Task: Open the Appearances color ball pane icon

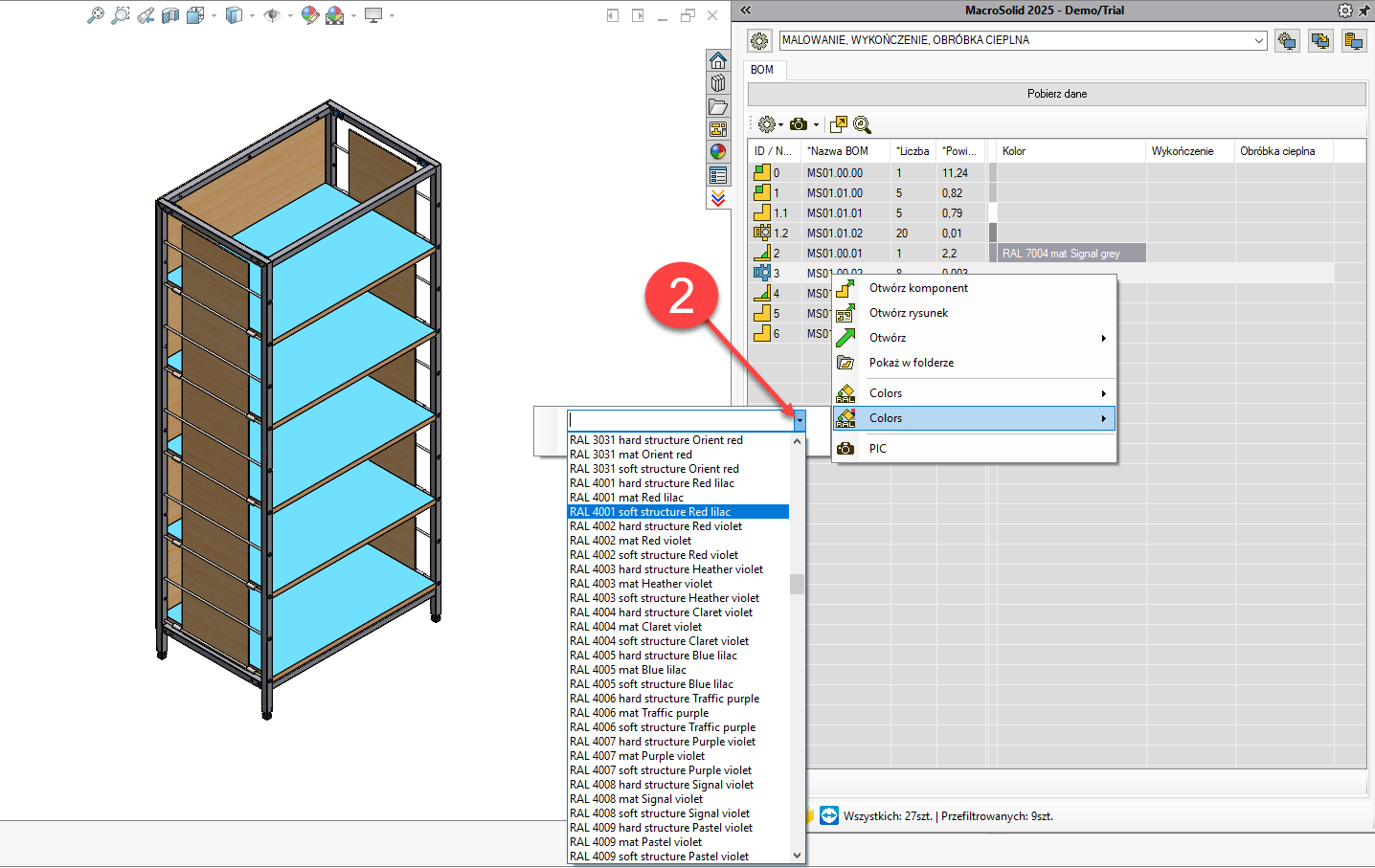Action: [x=718, y=152]
